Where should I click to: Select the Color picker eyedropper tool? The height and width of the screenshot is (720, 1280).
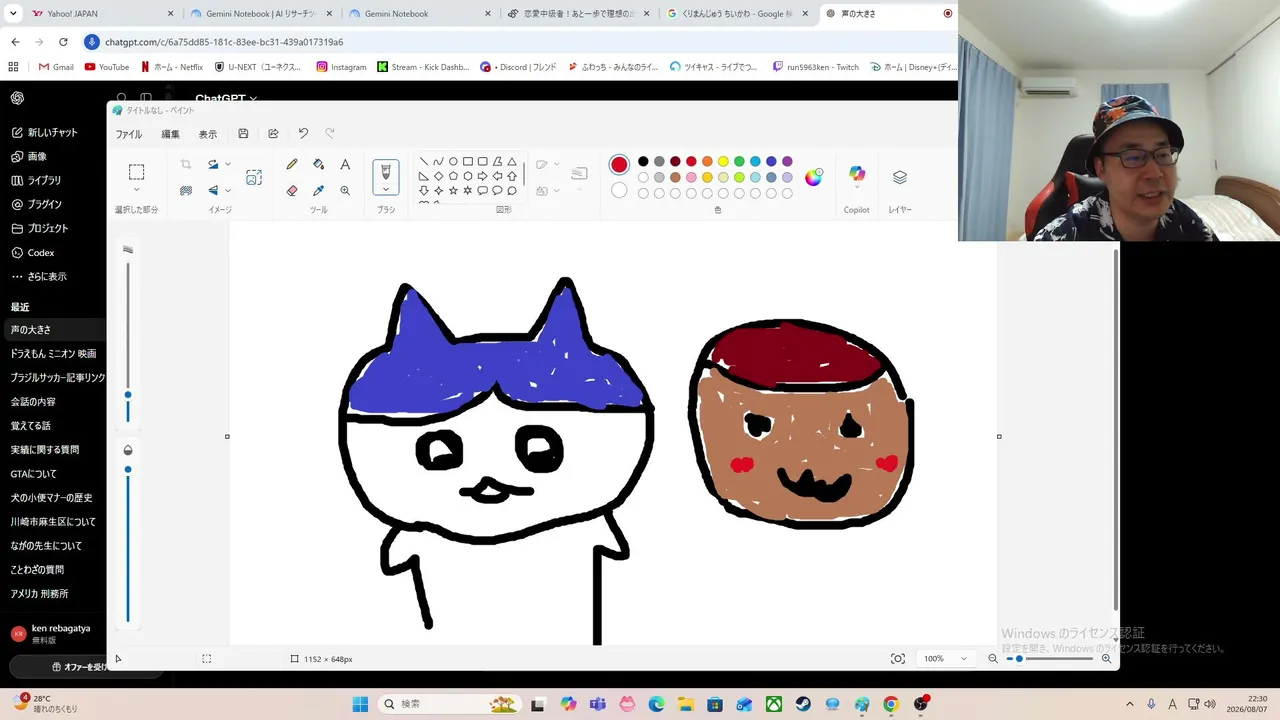318,190
